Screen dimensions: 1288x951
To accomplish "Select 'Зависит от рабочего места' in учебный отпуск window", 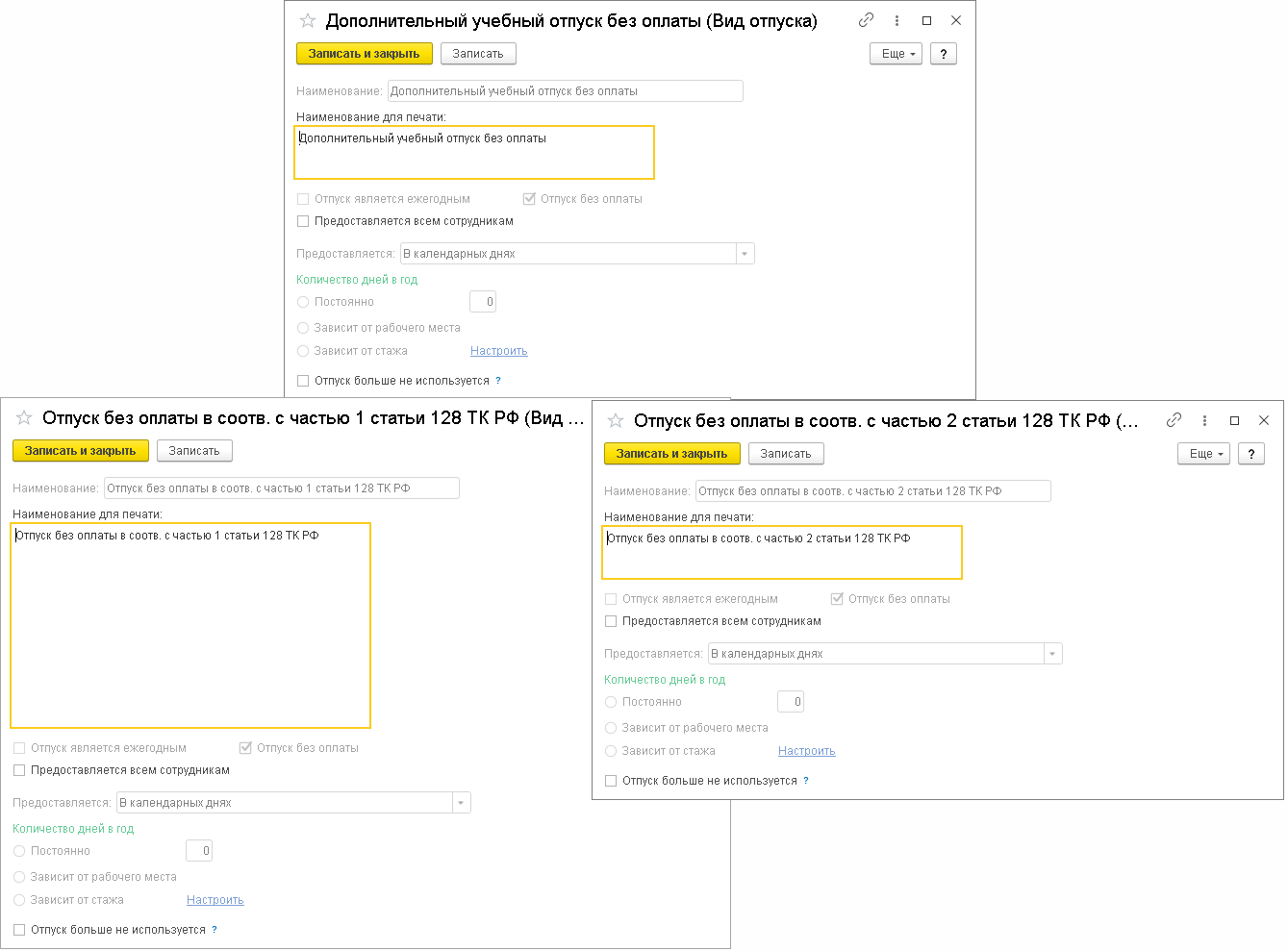I will [x=303, y=328].
